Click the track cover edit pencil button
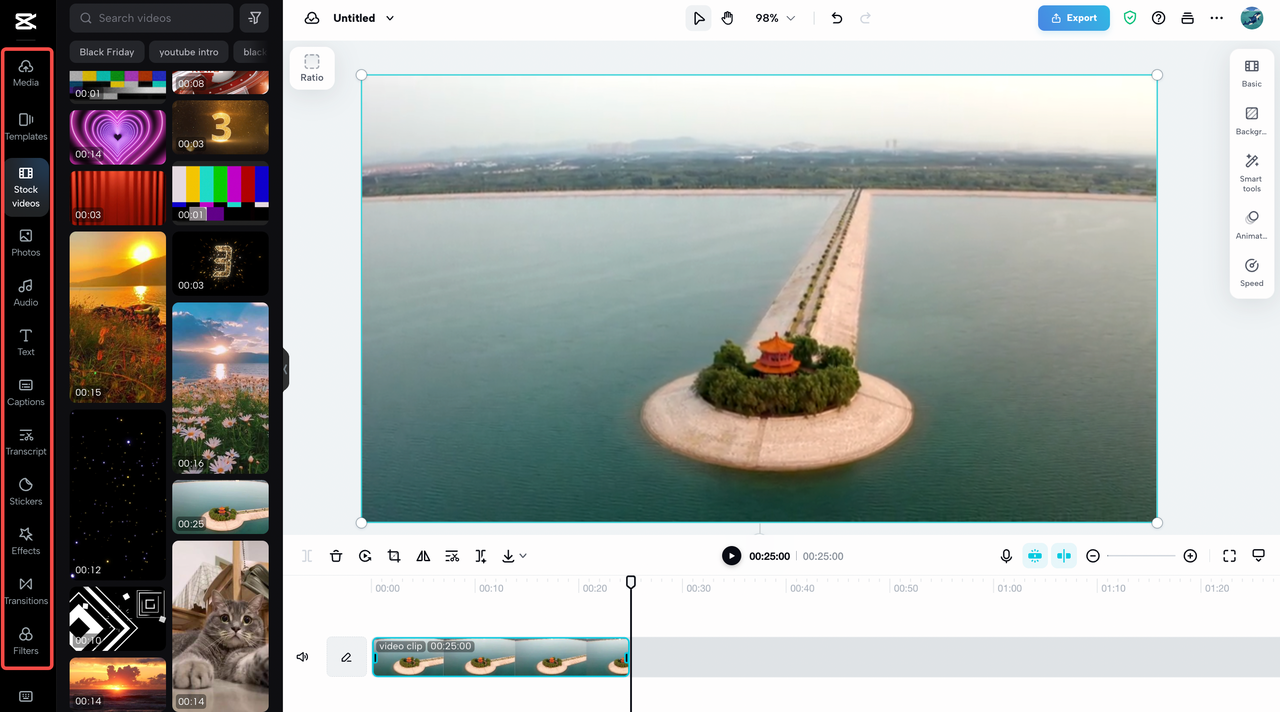Screen dimensions: 1280x712 click(x=346, y=657)
